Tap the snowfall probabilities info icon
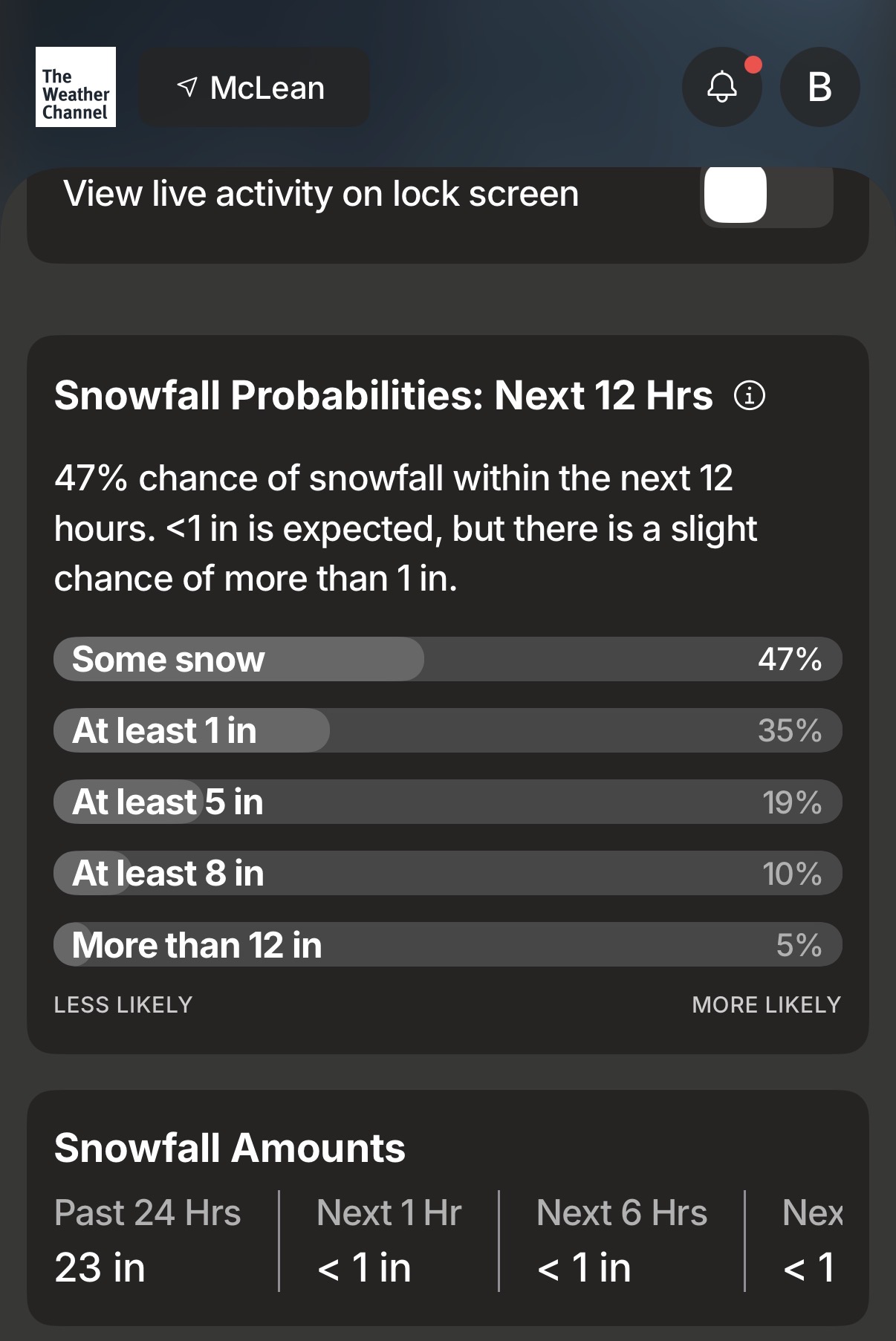Screen dimensions: 896x1341 [x=749, y=395]
